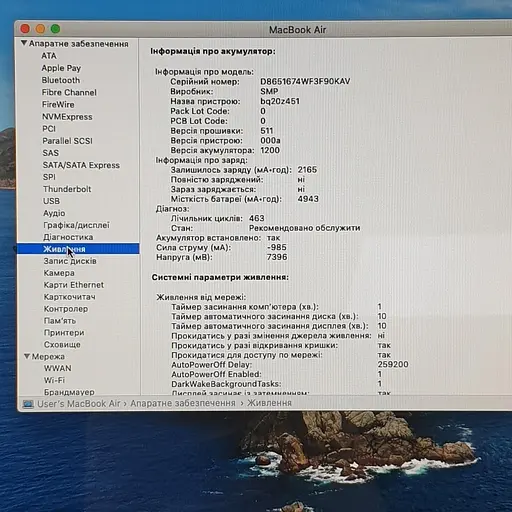
Task: Open the Thunderbolt hardware entry
Action: (x=67, y=189)
